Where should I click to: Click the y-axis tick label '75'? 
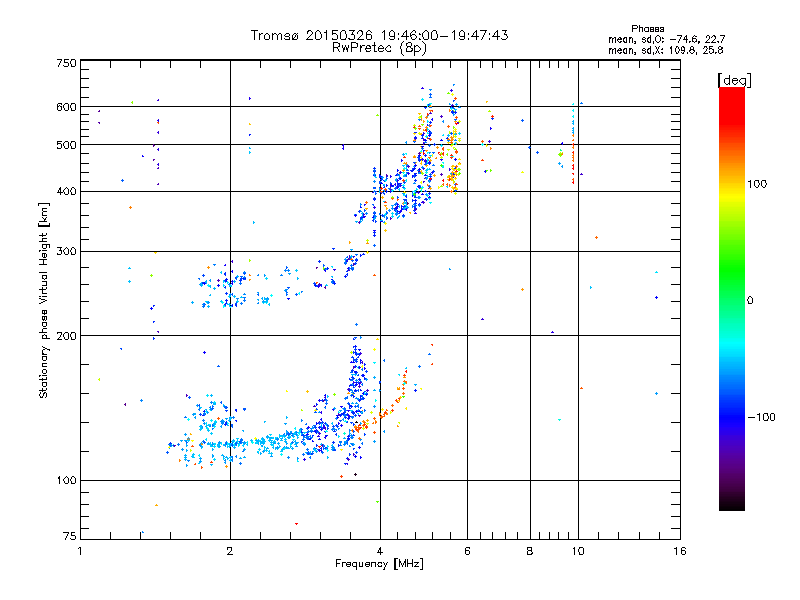[70, 536]
